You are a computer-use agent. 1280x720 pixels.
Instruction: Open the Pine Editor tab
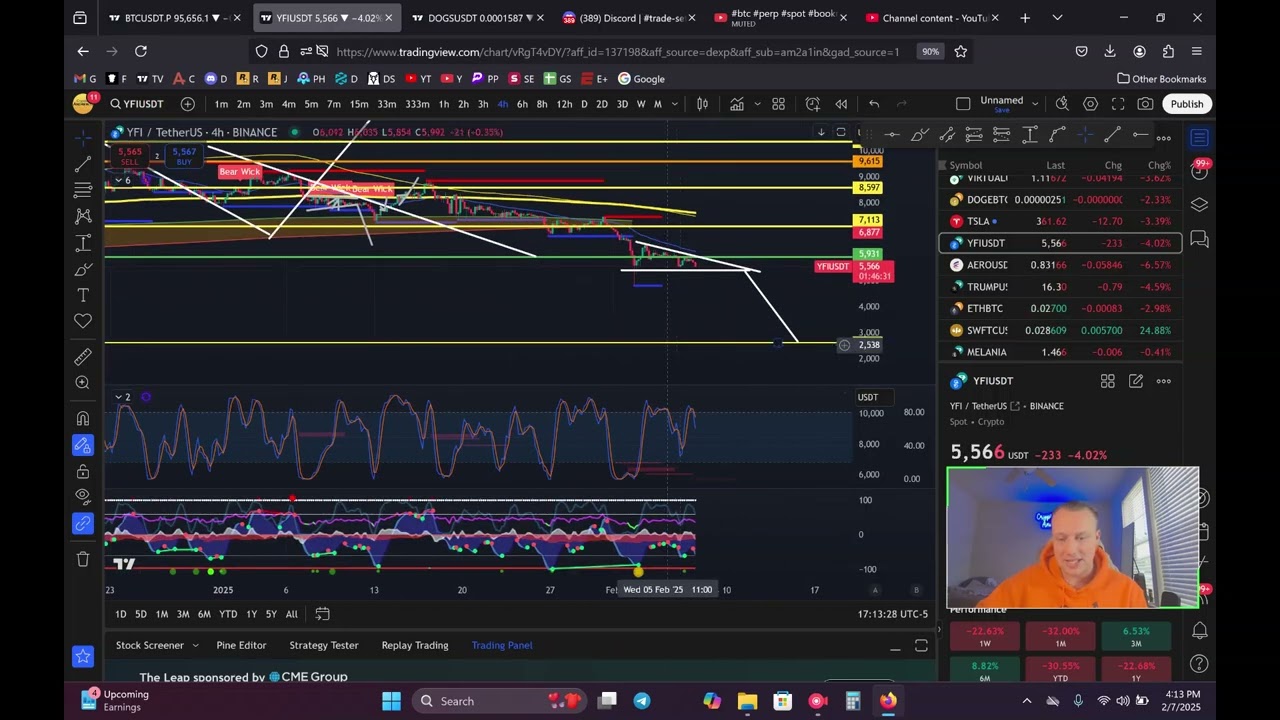click(x=241, y=645)
